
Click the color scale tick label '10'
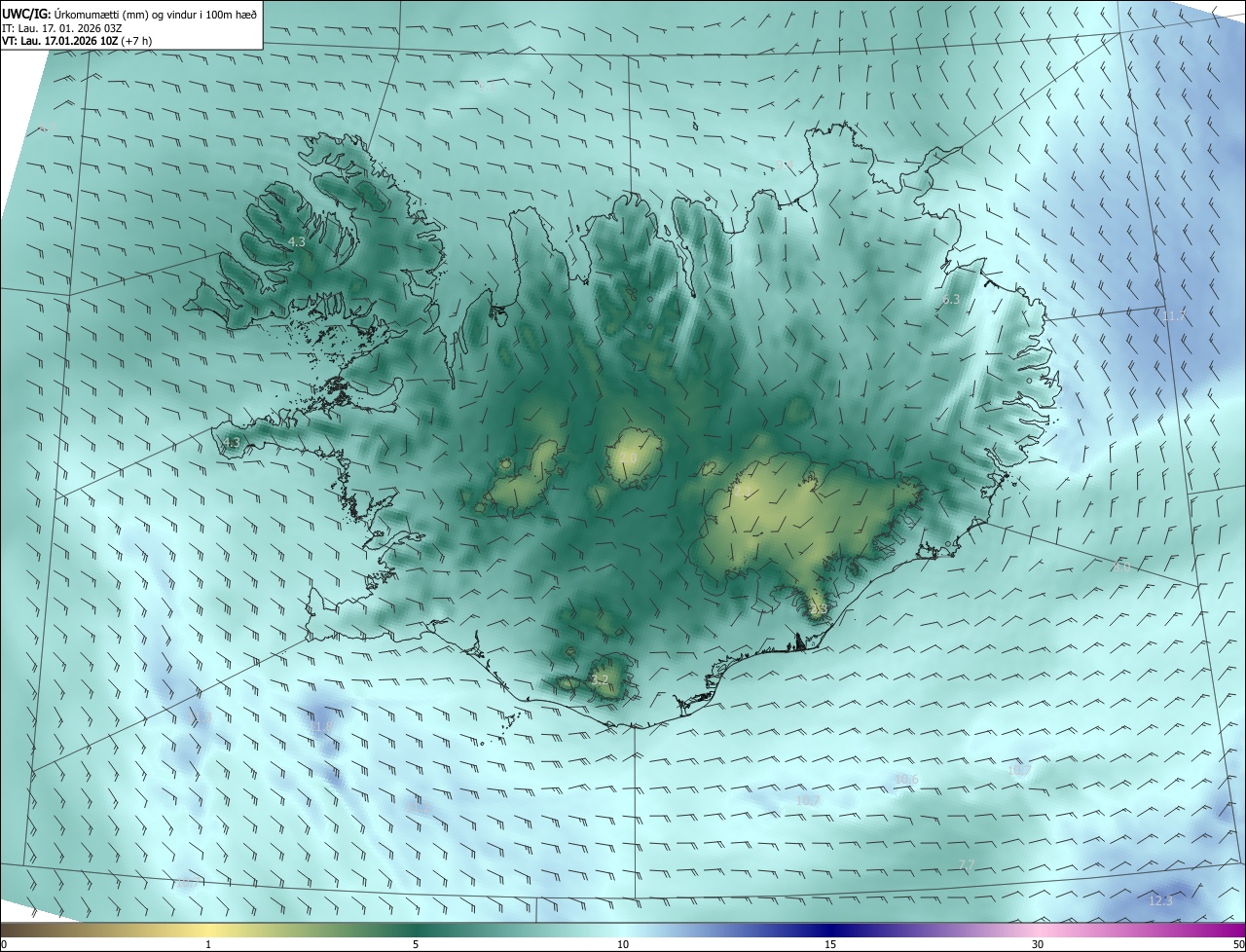tap(623, 944)
